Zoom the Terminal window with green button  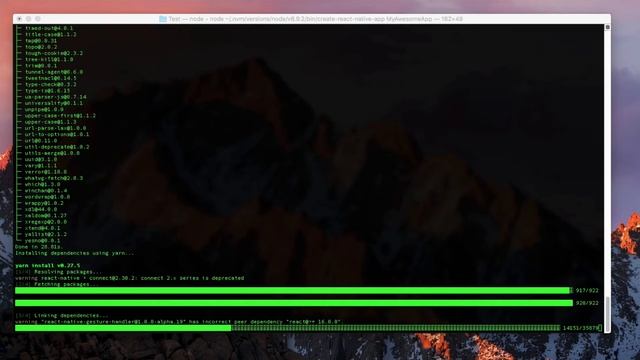38,19
